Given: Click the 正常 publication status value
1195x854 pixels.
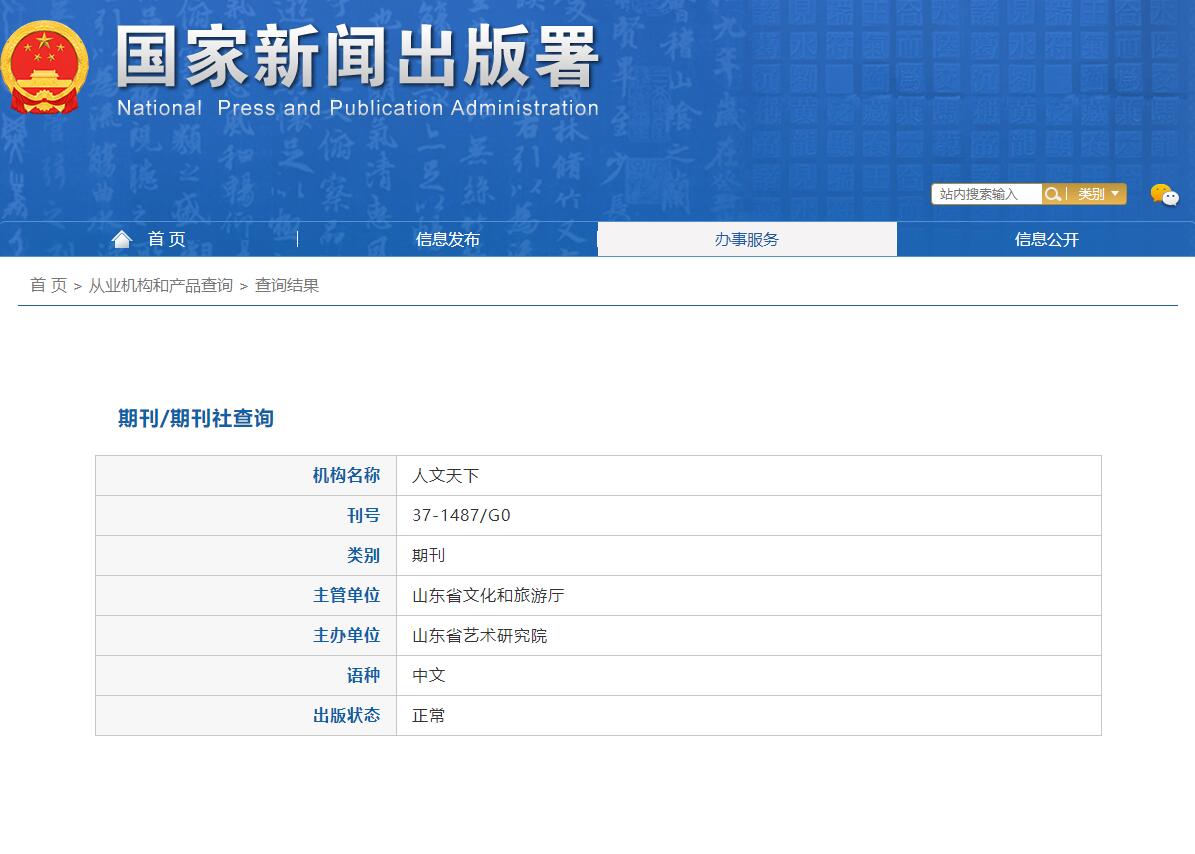Looking at the screenshot, I should point(429,716).
